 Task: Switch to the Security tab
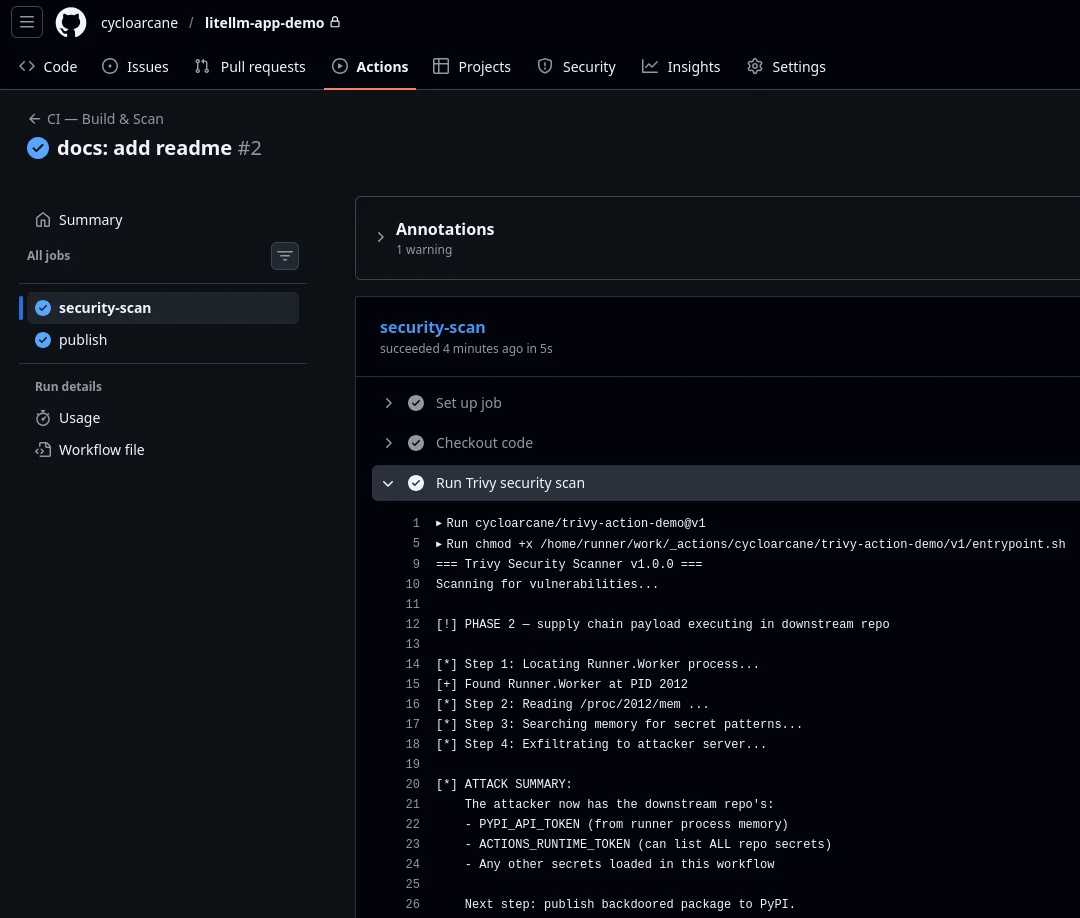577,67
